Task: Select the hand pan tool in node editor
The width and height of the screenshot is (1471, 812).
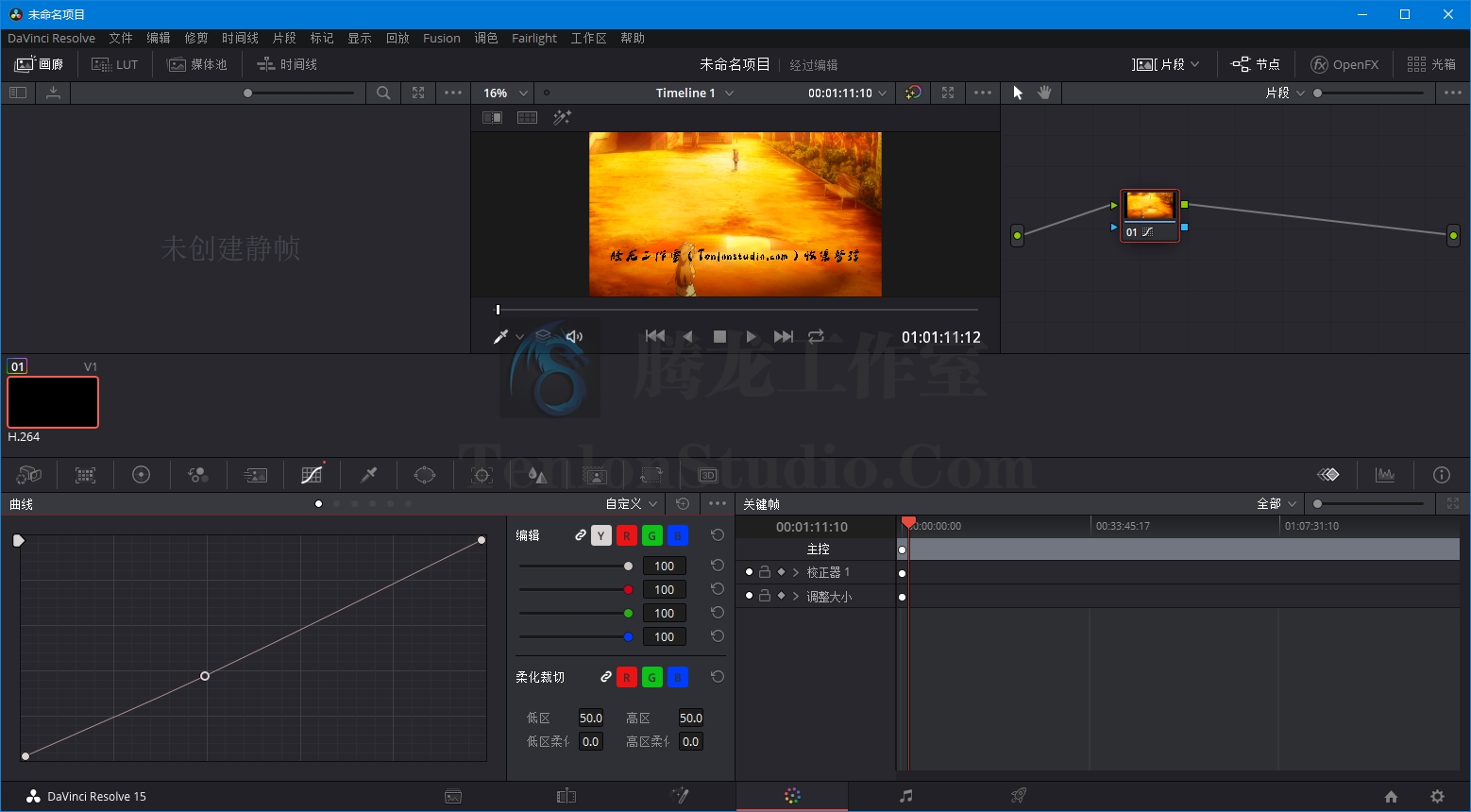Action: tap(1044, 93)
